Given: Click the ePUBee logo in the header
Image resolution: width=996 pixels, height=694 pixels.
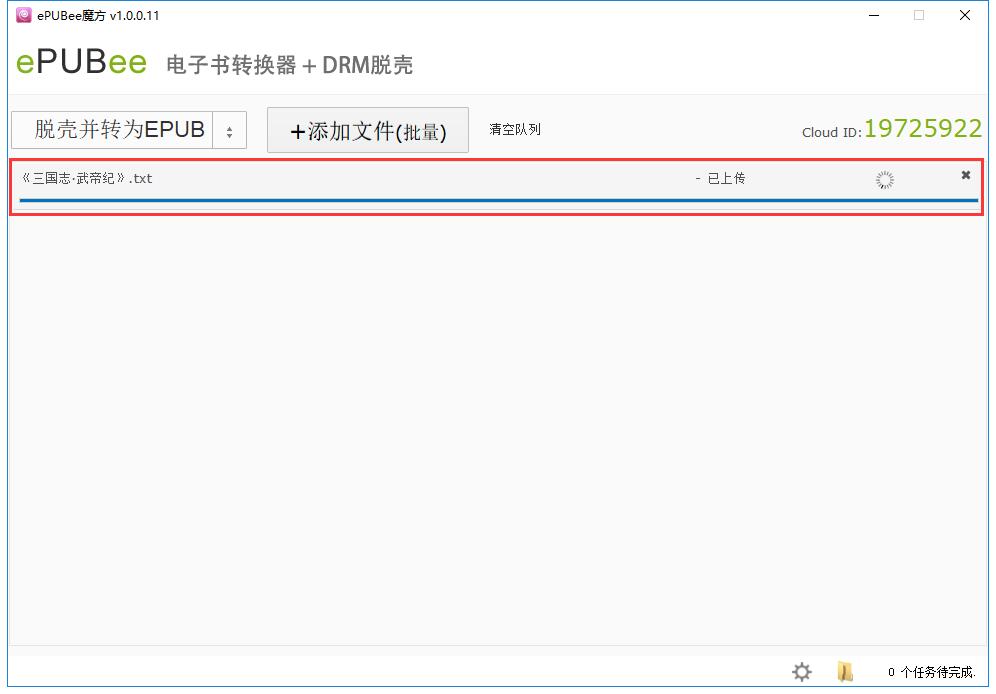Looking at the screenshot, I should click(81, 63).
